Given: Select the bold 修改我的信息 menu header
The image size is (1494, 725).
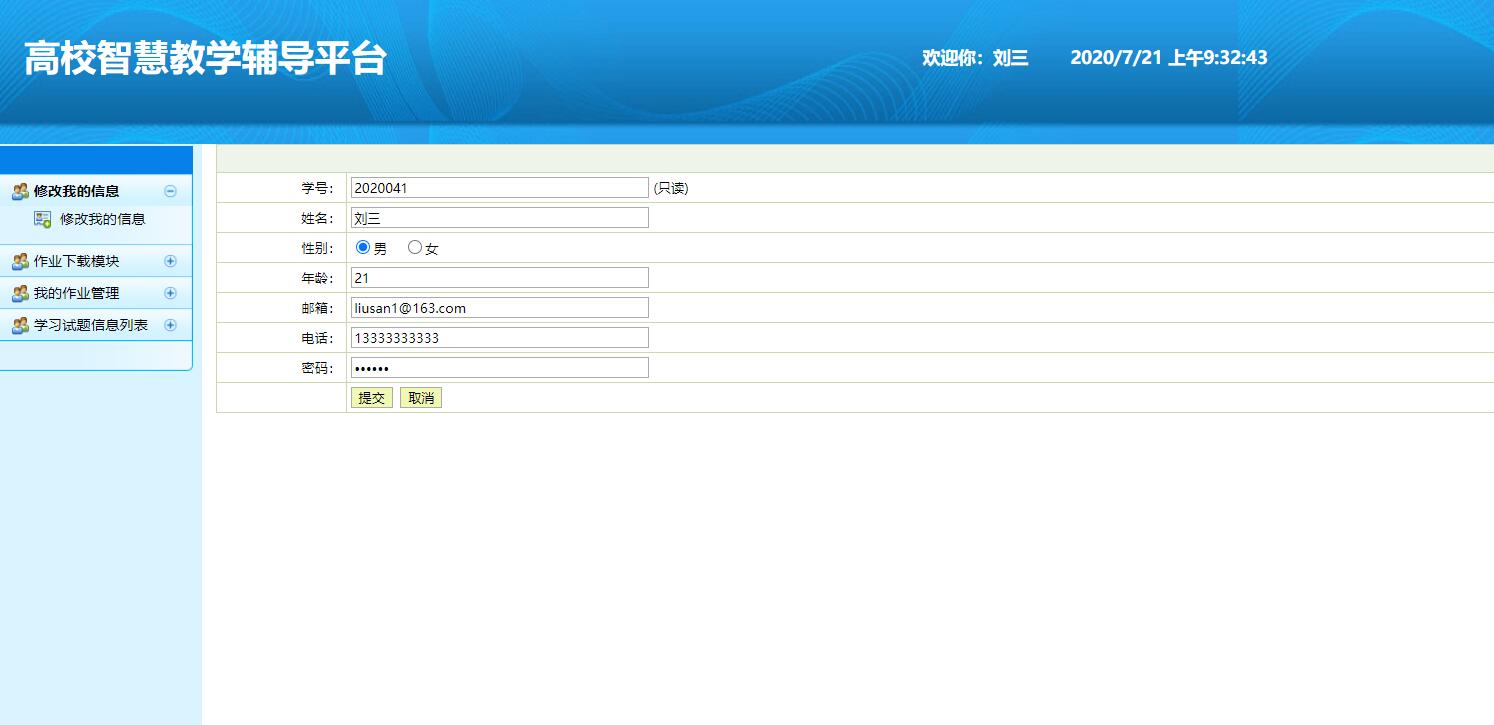Looking at the screenshot, I should 76,191.
